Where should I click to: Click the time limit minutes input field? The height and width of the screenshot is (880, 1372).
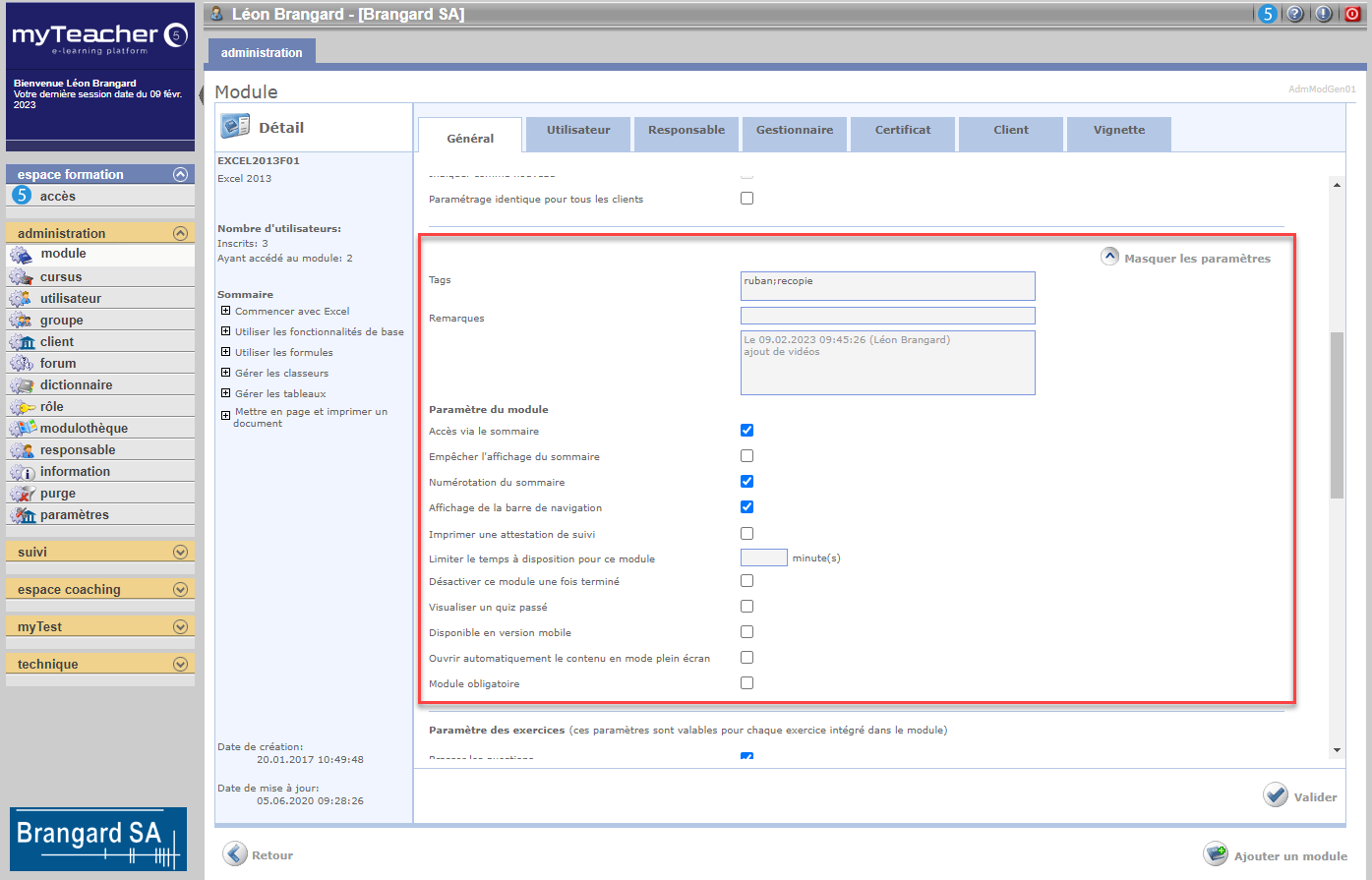point(763,558)
